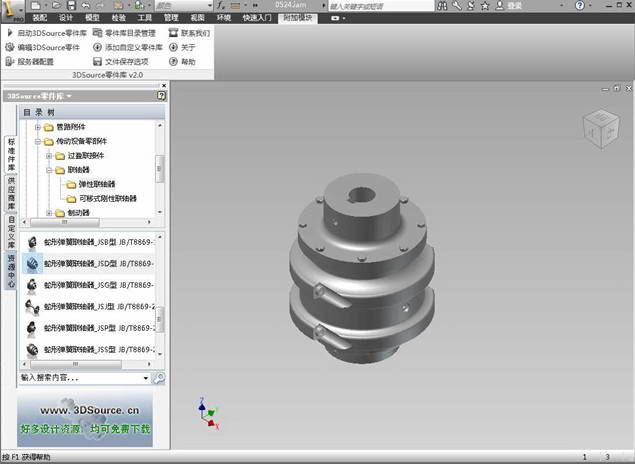The image size is (635, 464).
Task: Select the 标准件库 side tab
Action: 11,155
